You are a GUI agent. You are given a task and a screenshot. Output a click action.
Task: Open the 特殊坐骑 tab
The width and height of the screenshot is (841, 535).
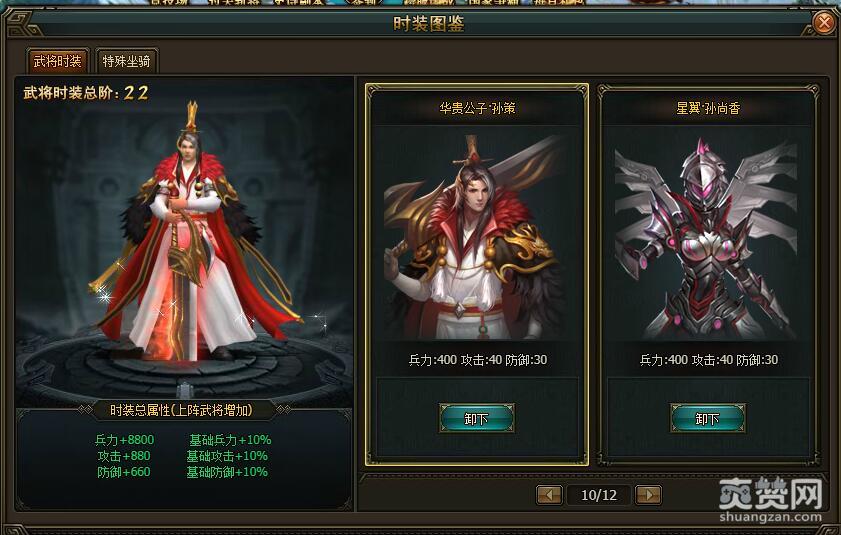pyautogui.click(x=126, y=61)
